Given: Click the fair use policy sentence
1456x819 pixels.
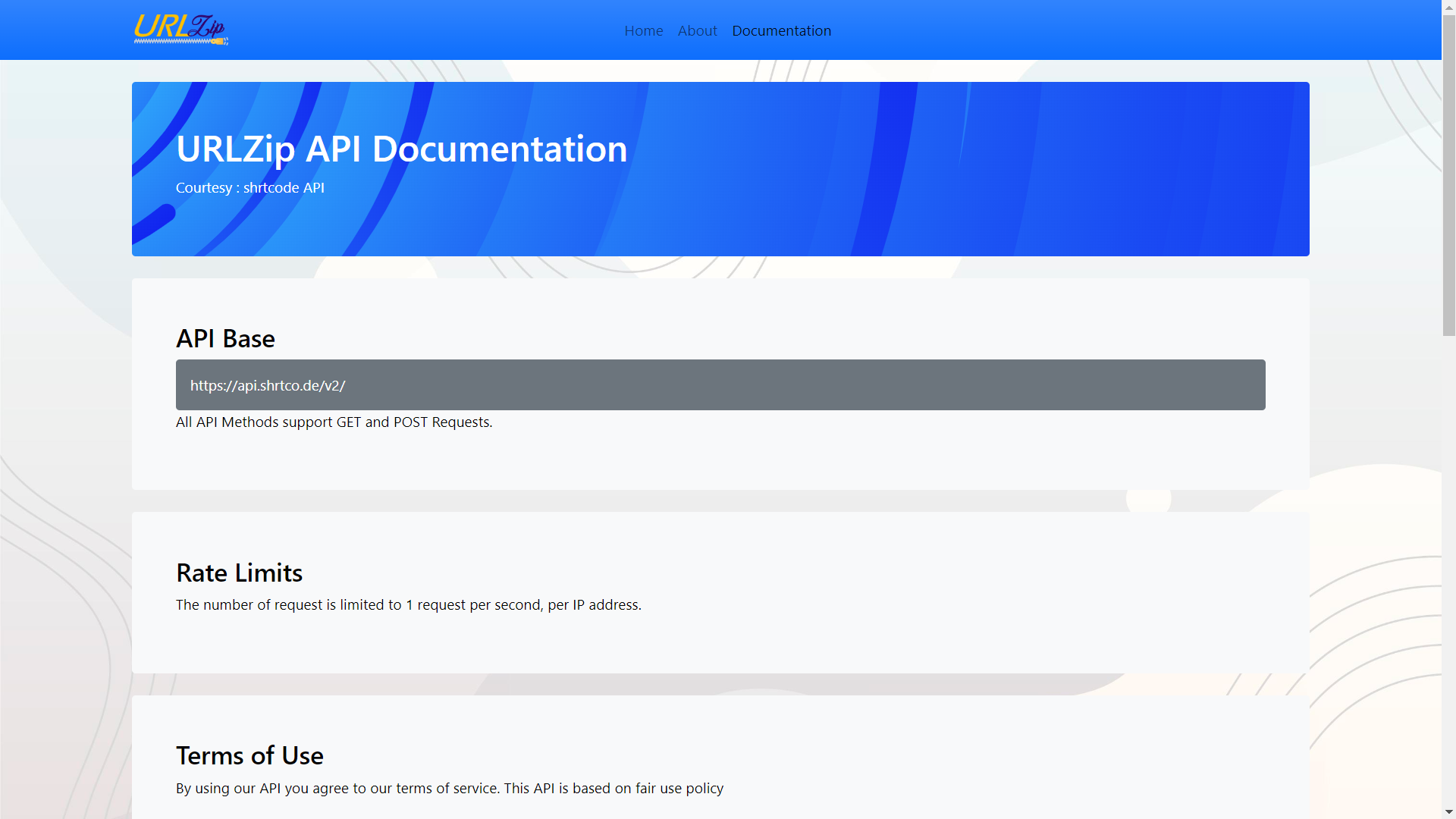Looking at the screenshot, I should 449,789.
